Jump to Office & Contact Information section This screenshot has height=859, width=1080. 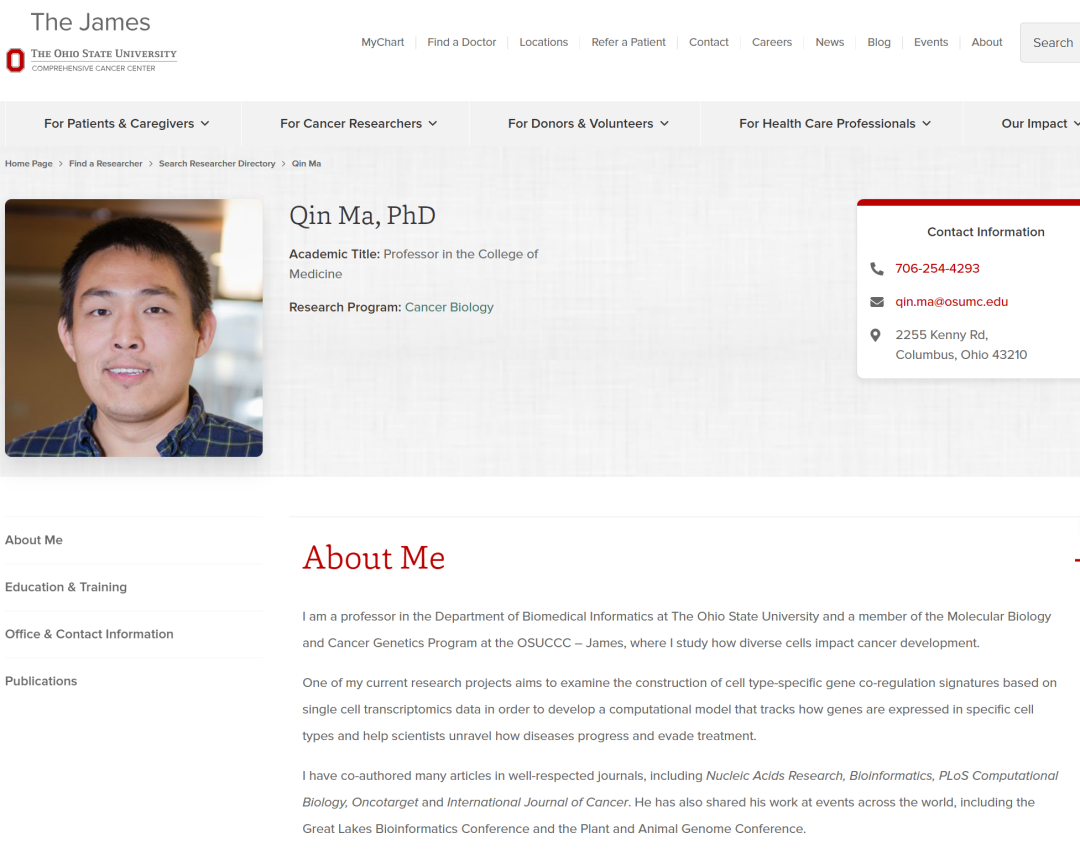click(x=90, y=634)
